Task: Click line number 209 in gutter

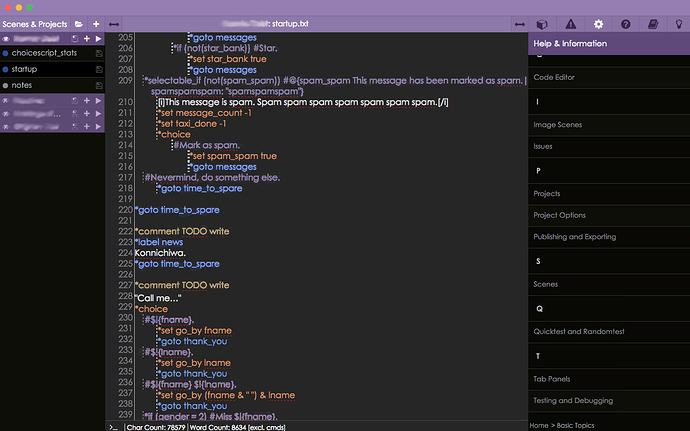Action: (125, 81)
